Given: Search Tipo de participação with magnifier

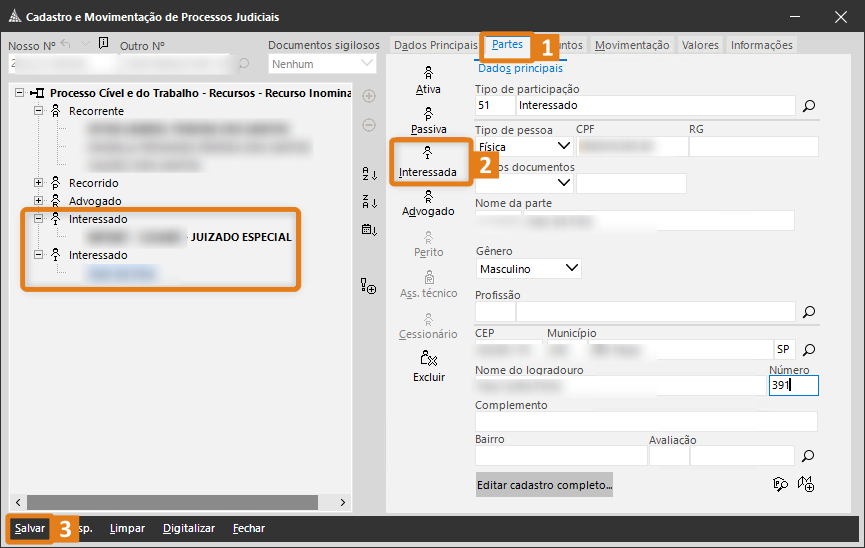Looking at the screenshot, I should click(809, 105).
